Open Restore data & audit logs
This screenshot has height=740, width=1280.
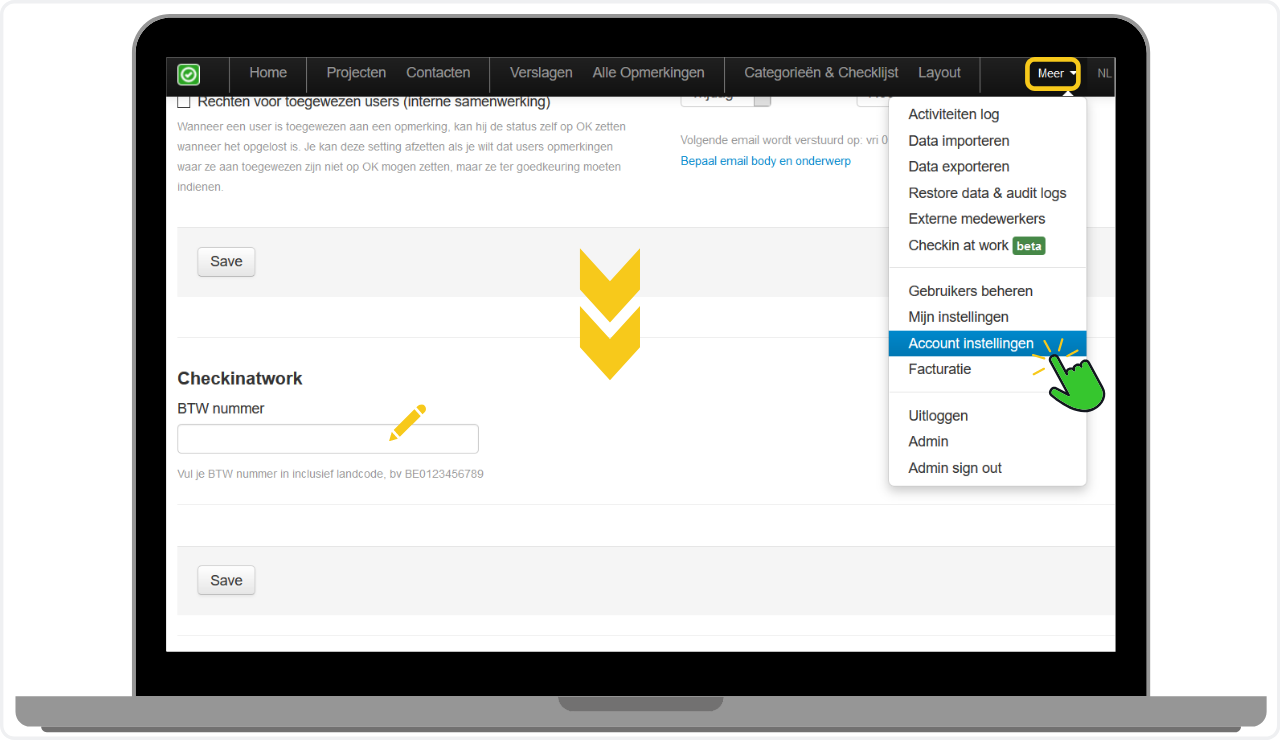point(987,193)
